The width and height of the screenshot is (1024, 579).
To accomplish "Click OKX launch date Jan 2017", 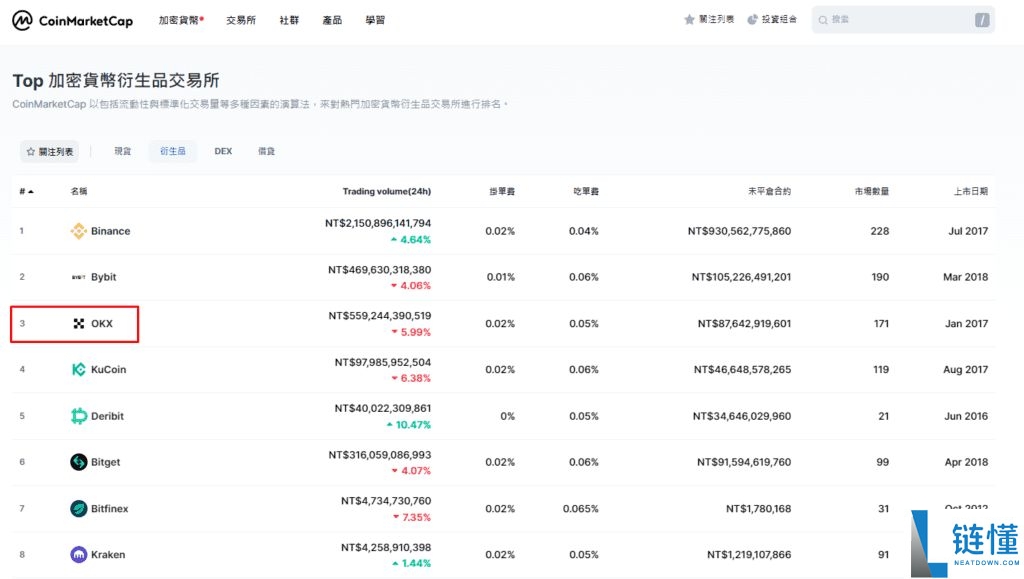I will coord(967,323).
